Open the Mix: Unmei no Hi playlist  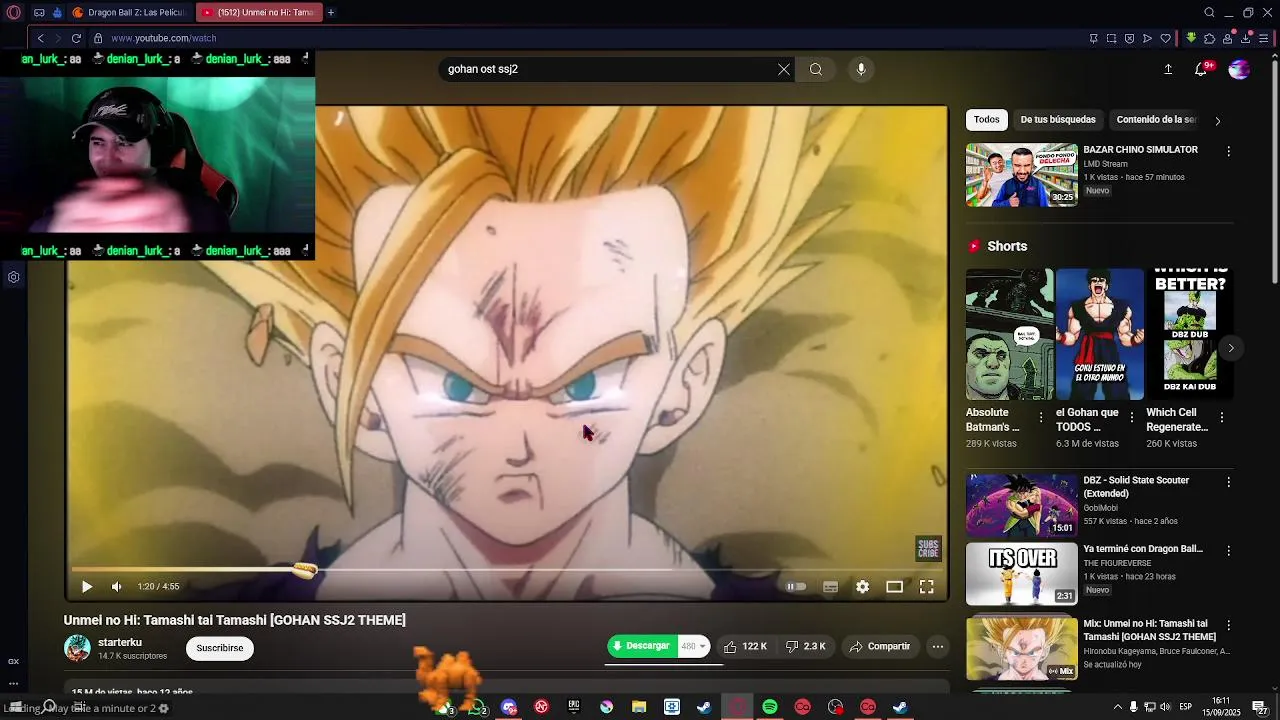(x=1022, y=648)
